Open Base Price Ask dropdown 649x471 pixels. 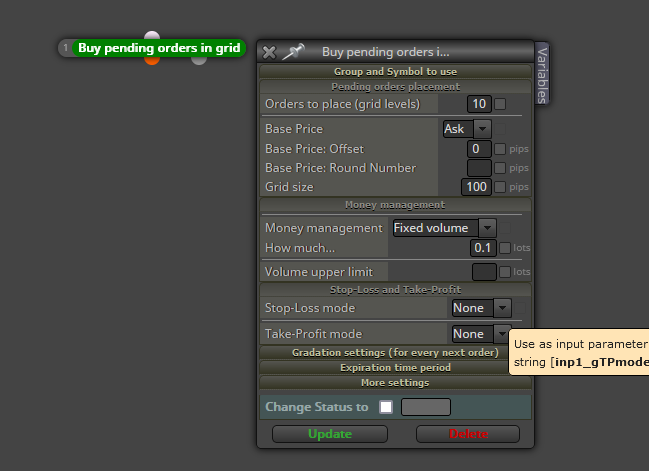tap(467, 129)
